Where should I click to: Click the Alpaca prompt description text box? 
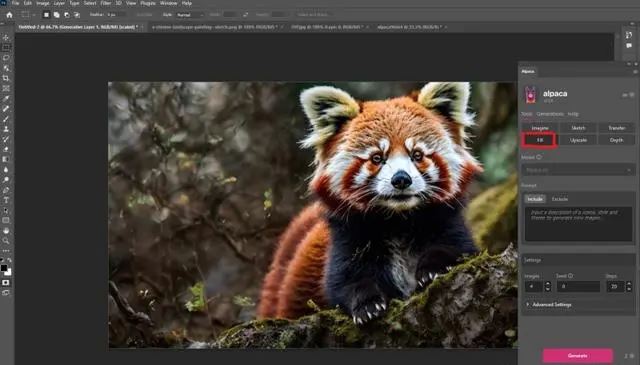[578, 224]
